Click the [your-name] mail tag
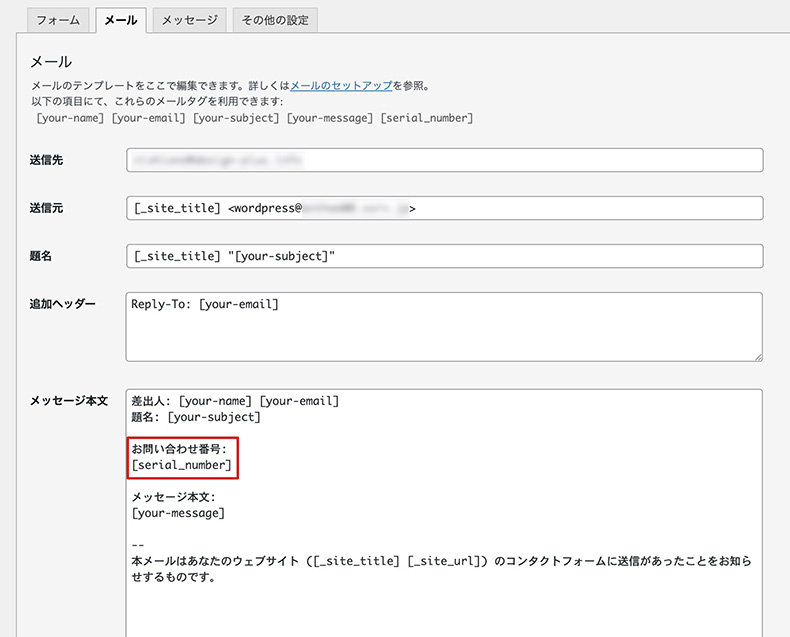Viewport: 790px width, 637px height. tap(70, 118)
